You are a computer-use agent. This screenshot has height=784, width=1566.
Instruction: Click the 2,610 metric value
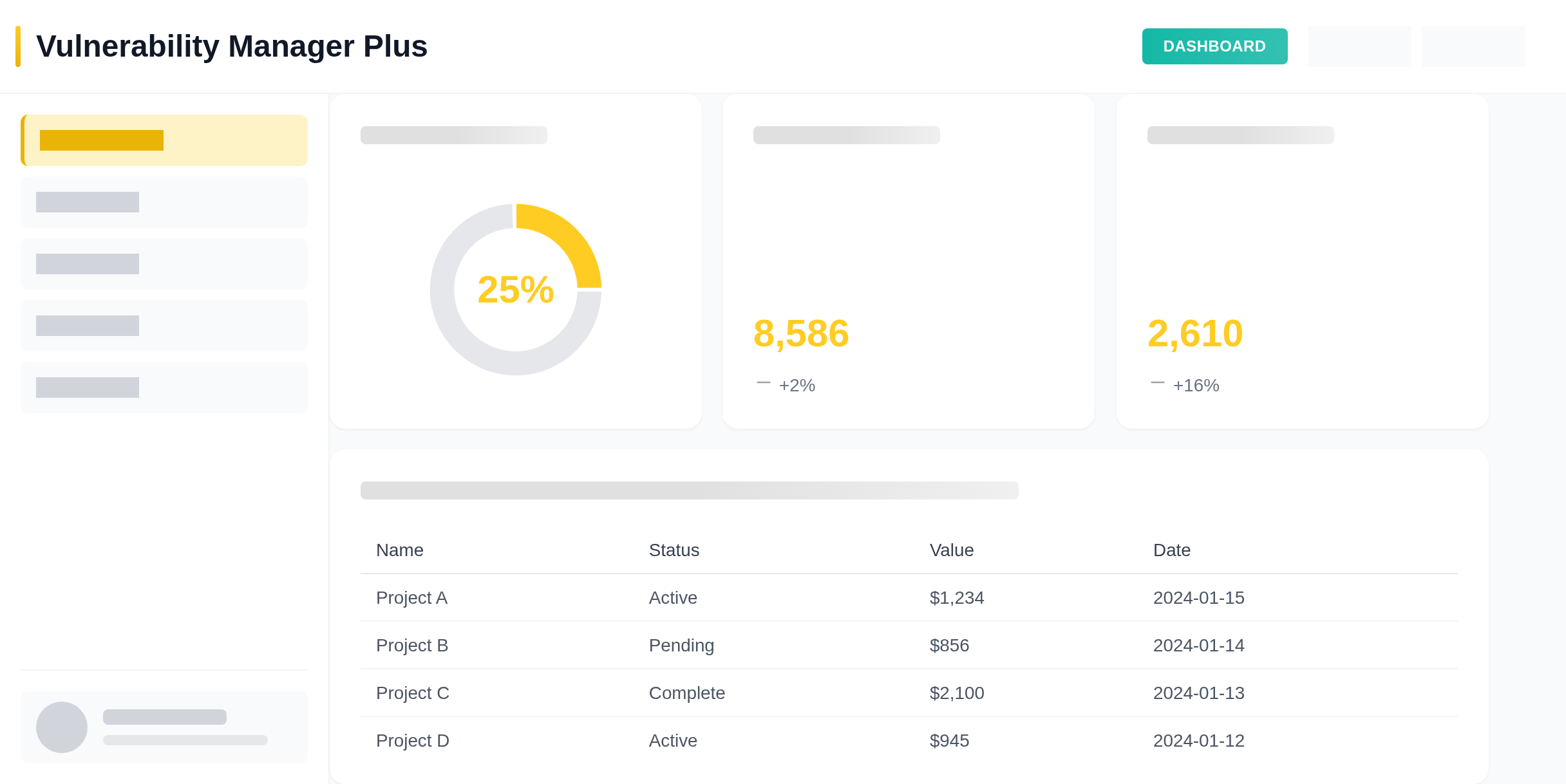click(1195, 333)
